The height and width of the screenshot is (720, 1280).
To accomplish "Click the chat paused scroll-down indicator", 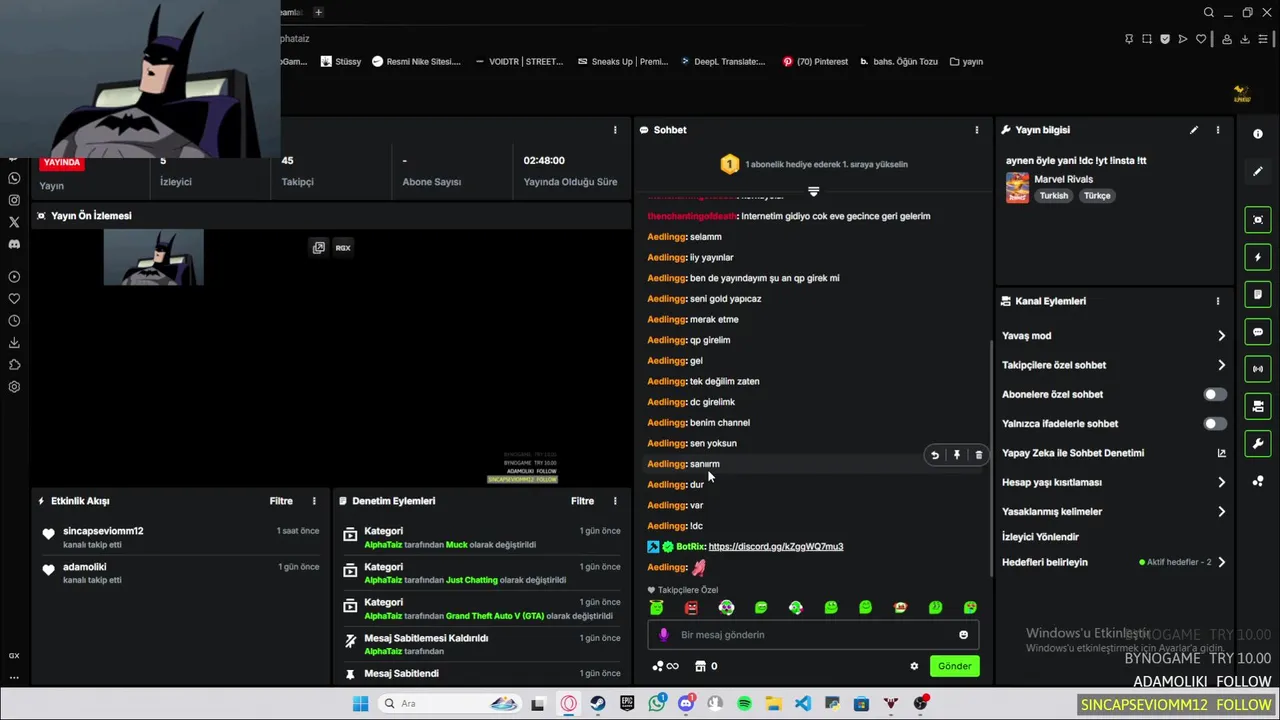I will (x=813, y=192).
